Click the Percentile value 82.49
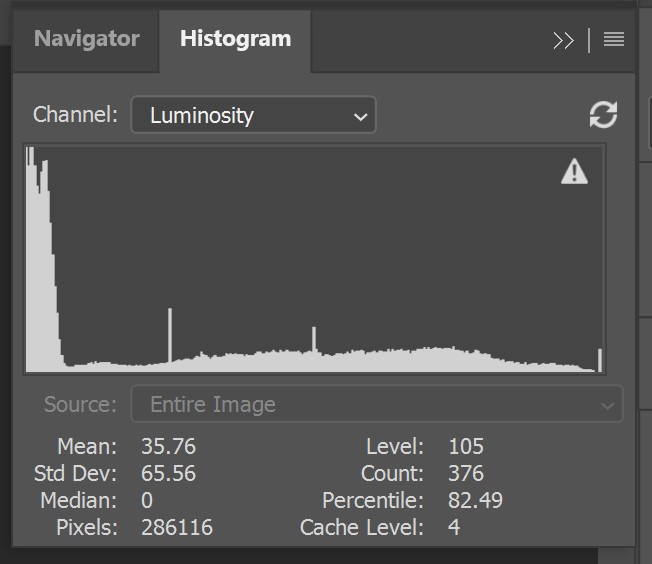Viewport: 652px width, 564px height. tap(475, 500)
